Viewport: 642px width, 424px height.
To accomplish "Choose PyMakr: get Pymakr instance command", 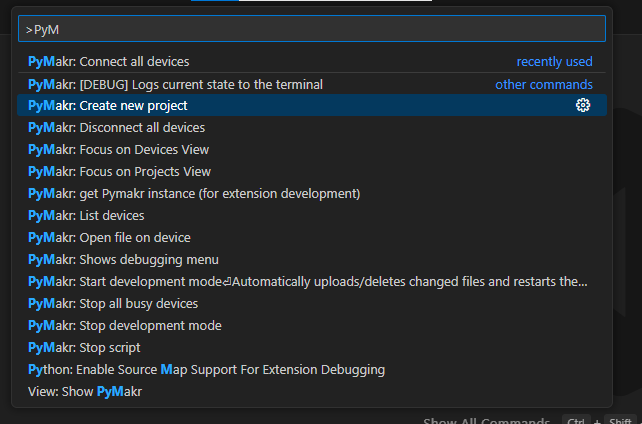I will pos(194,194).
